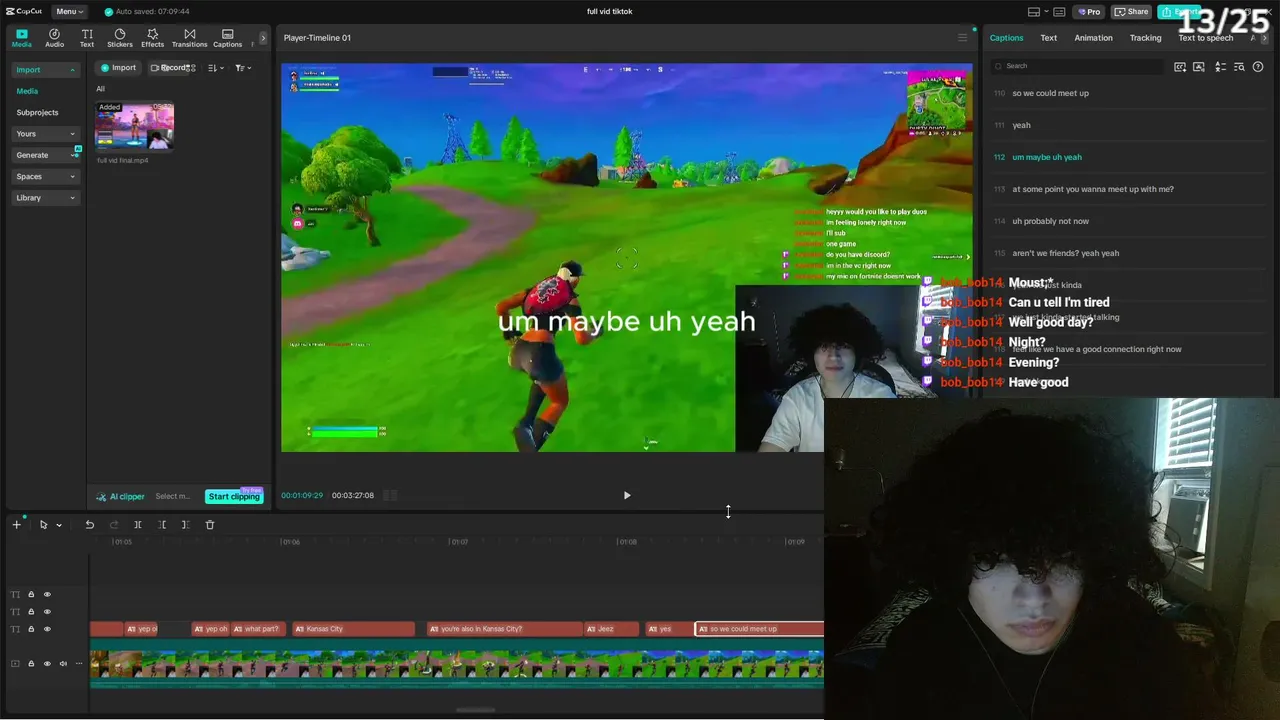Click the CapCut logo
1280x720 pixels.
point(23,11)
